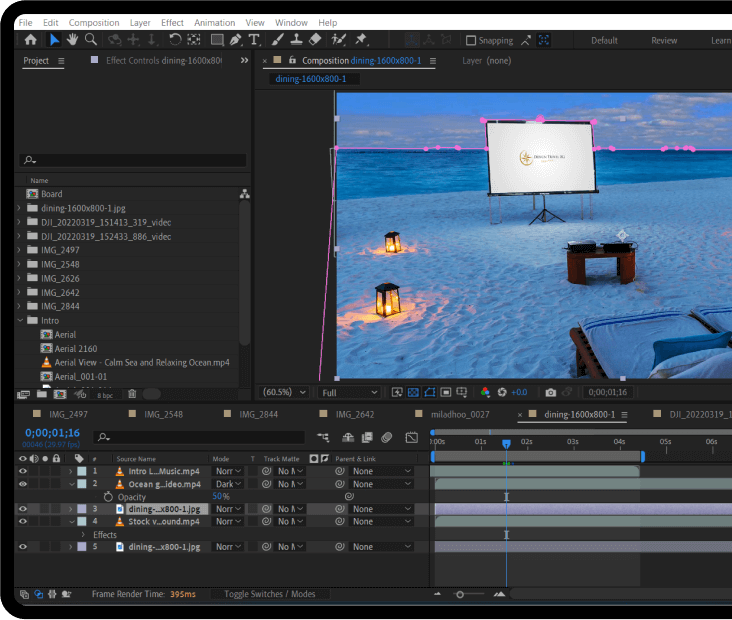Screen dimensions: 732x620
Task: Click the Reset Exposure icon
Action: point(502,392)
